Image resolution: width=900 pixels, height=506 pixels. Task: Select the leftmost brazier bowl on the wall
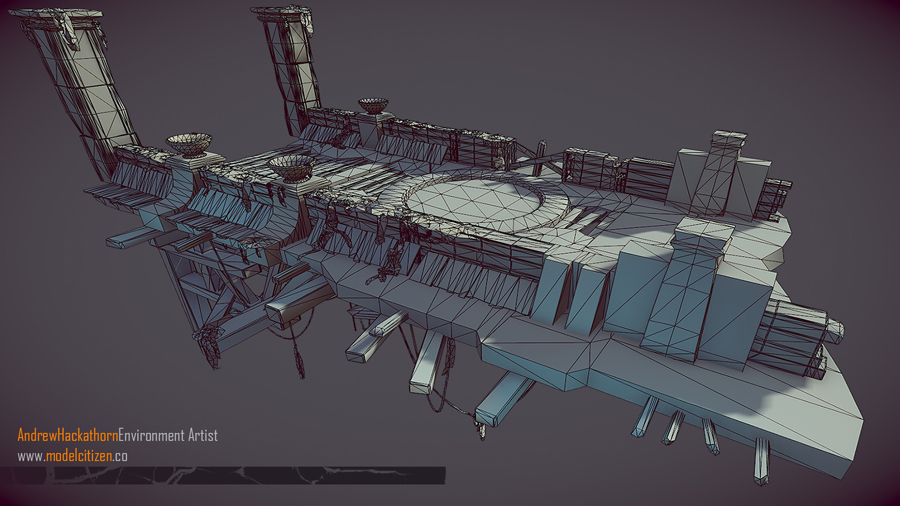(189, 144)
